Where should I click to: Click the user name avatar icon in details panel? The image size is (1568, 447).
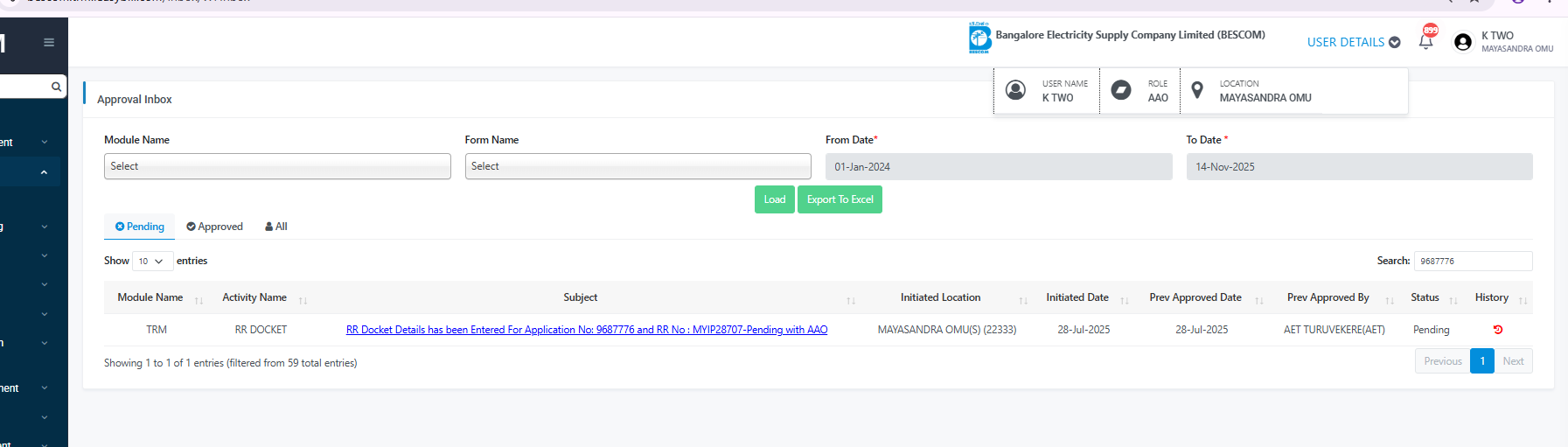tap(1015, 89)
